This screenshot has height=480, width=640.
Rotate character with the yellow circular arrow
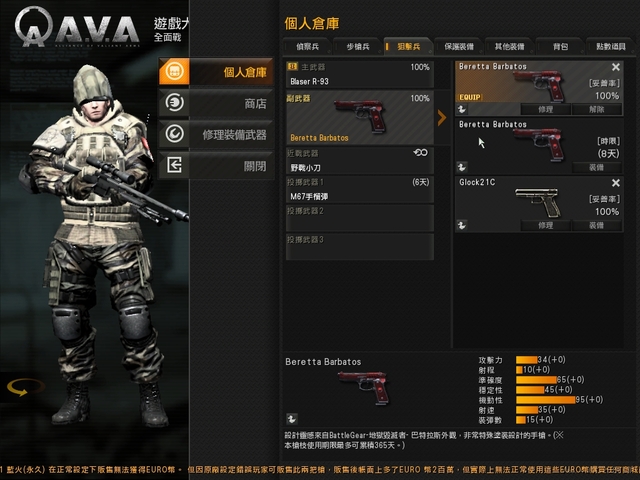click(x=25, y=387)
